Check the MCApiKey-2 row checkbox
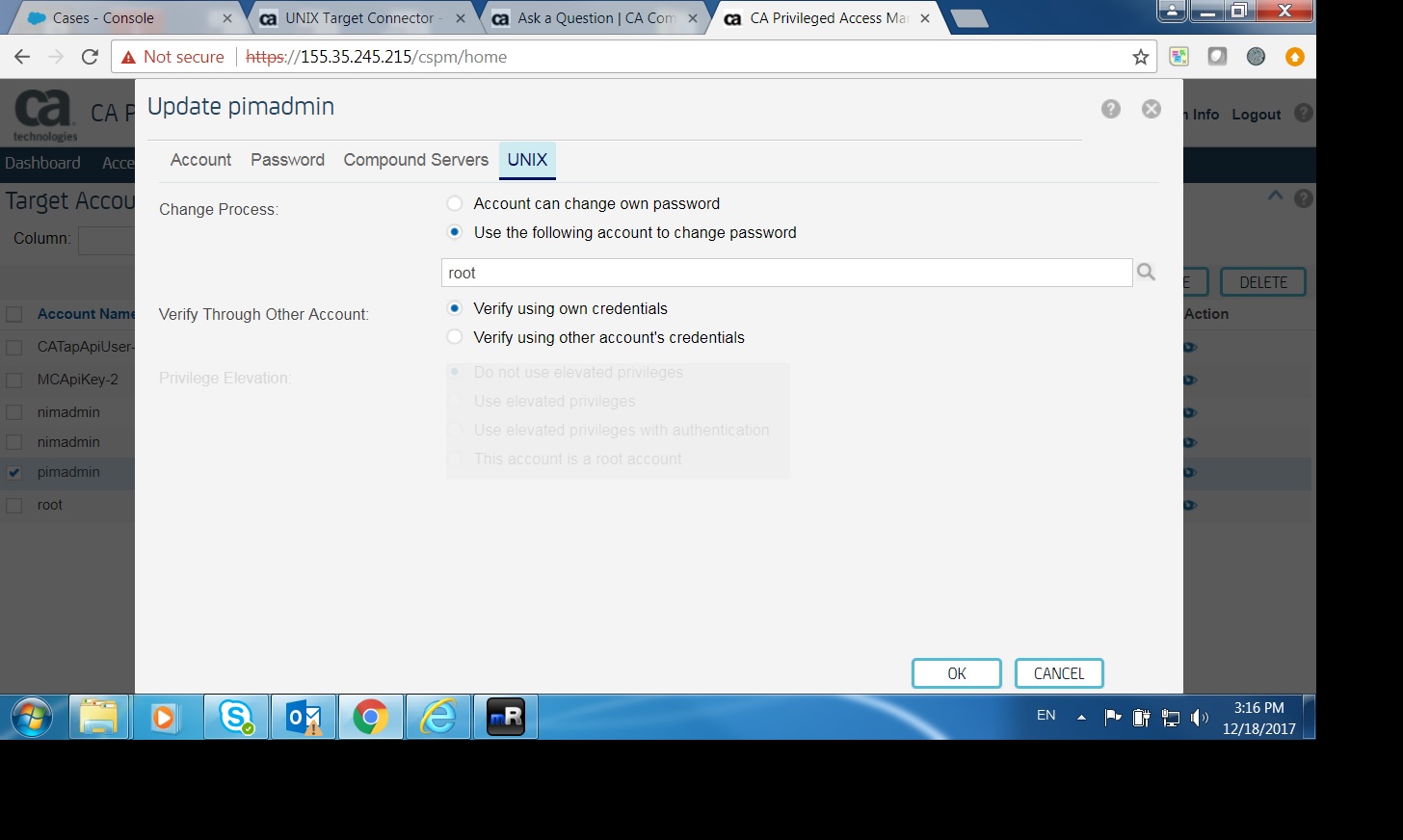Screen dimensions: 1403x840 click(x=14, y=380)
